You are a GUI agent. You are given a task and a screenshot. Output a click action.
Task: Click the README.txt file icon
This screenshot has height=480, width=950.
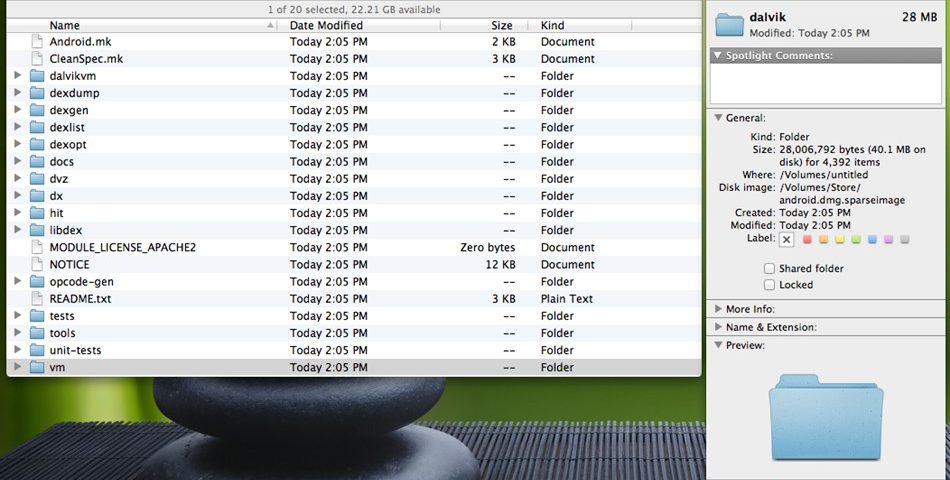pyautogui.click(x=38, y=299)
